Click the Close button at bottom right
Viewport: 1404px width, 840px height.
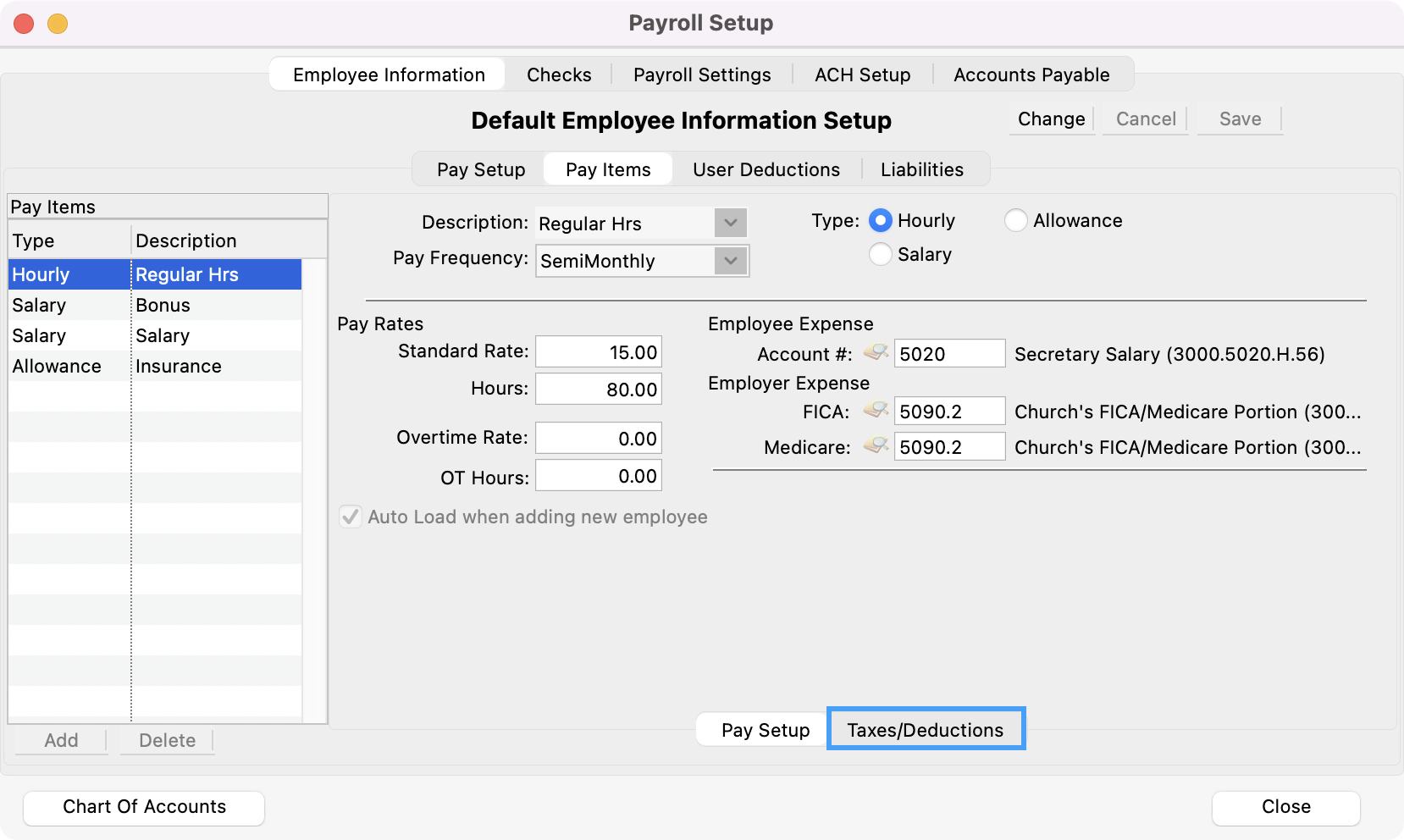1285,807
